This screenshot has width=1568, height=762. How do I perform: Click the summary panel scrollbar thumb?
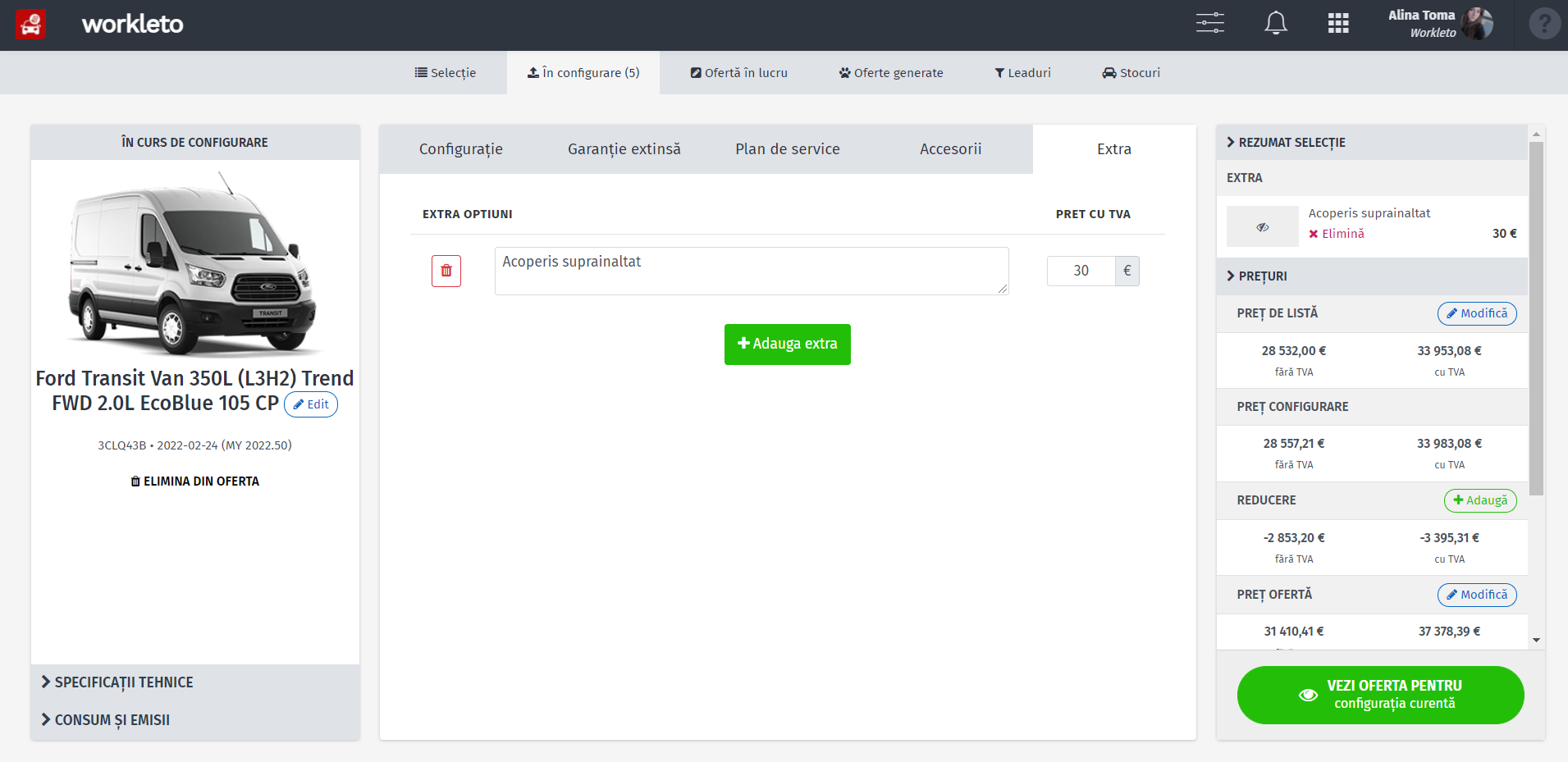[1537, 318]
